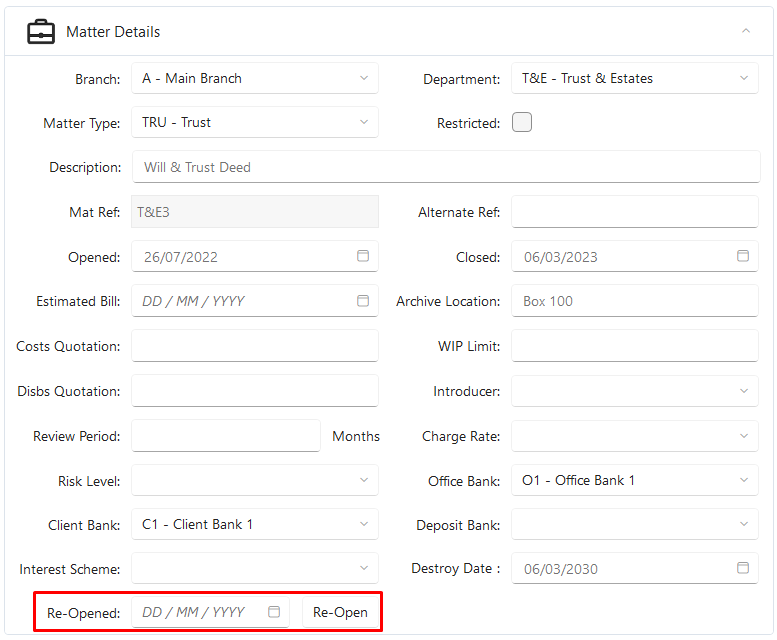Open the Destroy Date calendar picker
The height and width of the screenshot is (640, 777).
[x=743, y=568]
